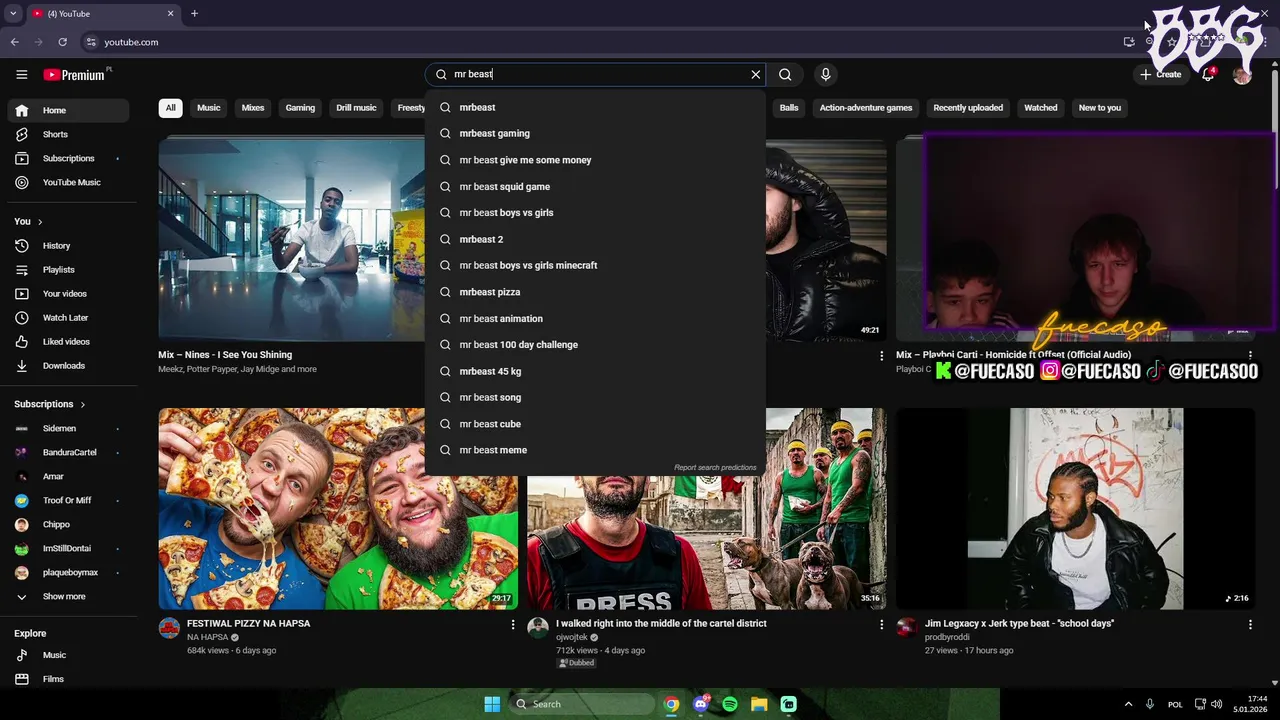Open Playlists from the sidebar

[69, 269]
